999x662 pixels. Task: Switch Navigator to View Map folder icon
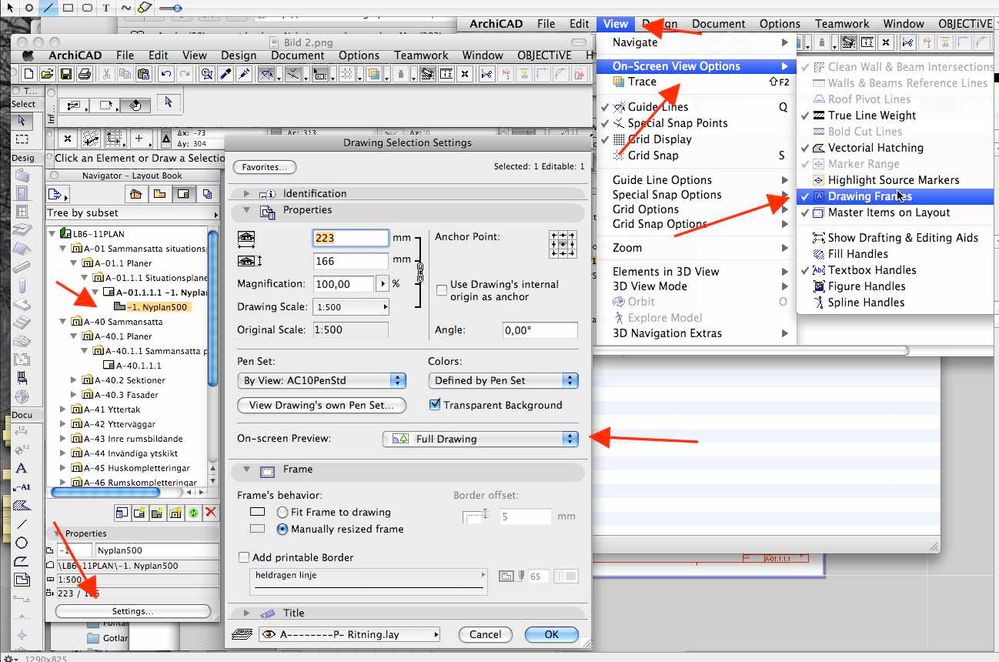(159, 194)
